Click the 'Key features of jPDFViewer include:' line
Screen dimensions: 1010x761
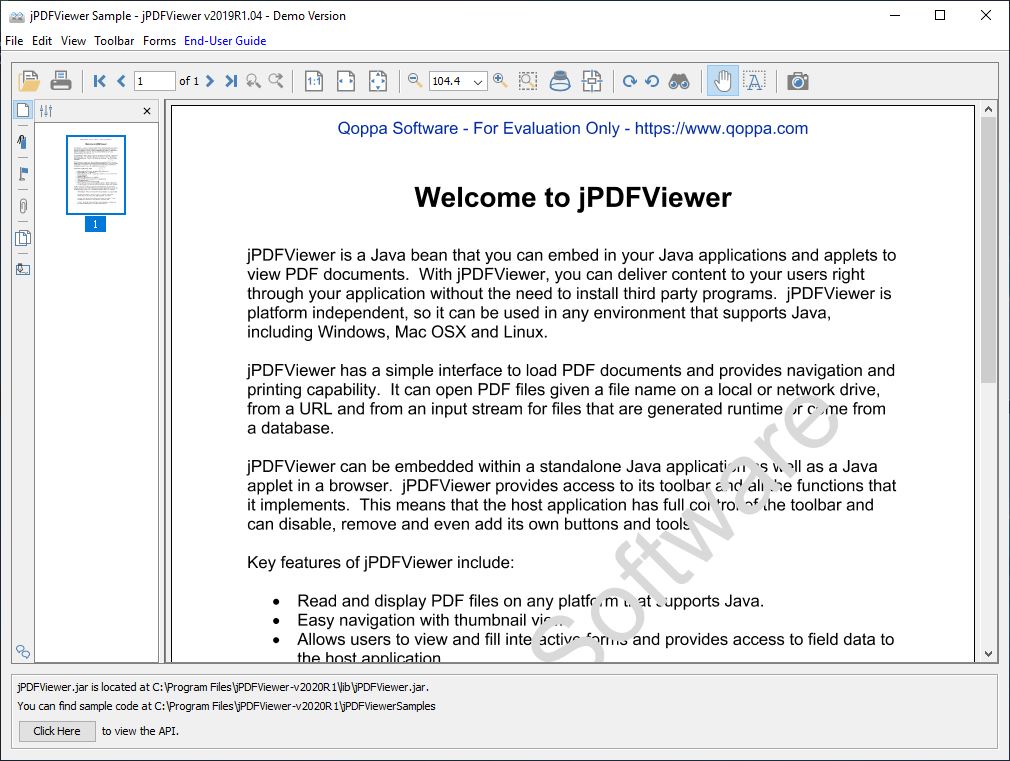coord(381,563)
